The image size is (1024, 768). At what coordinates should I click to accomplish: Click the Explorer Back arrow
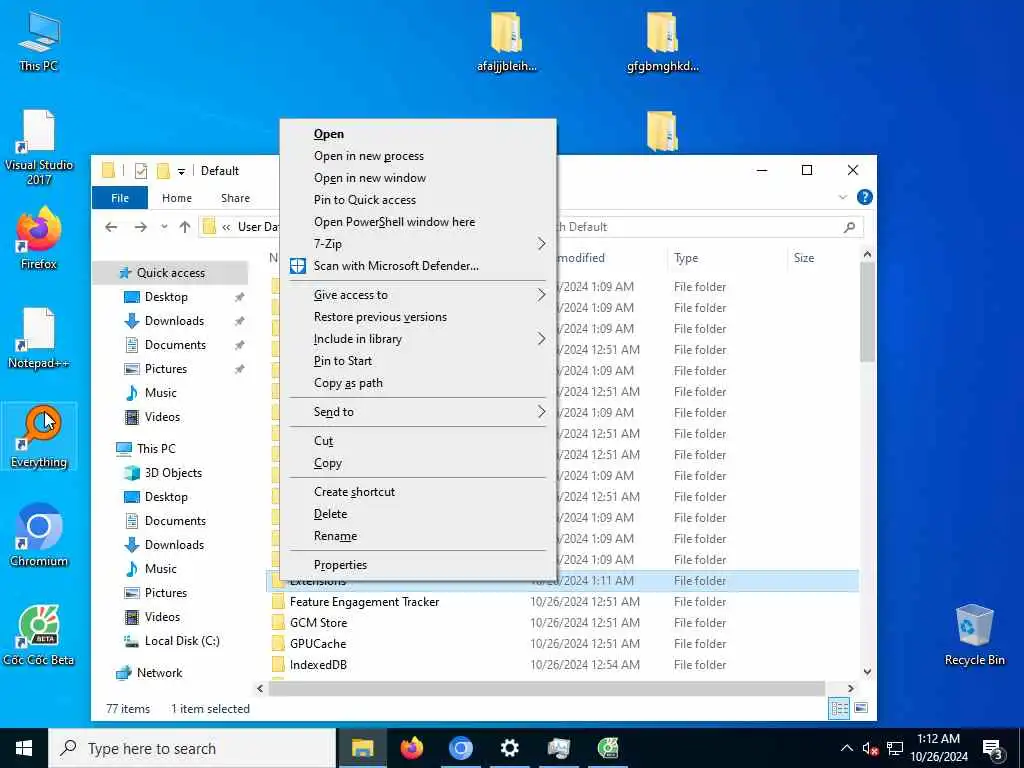[111, 227]
